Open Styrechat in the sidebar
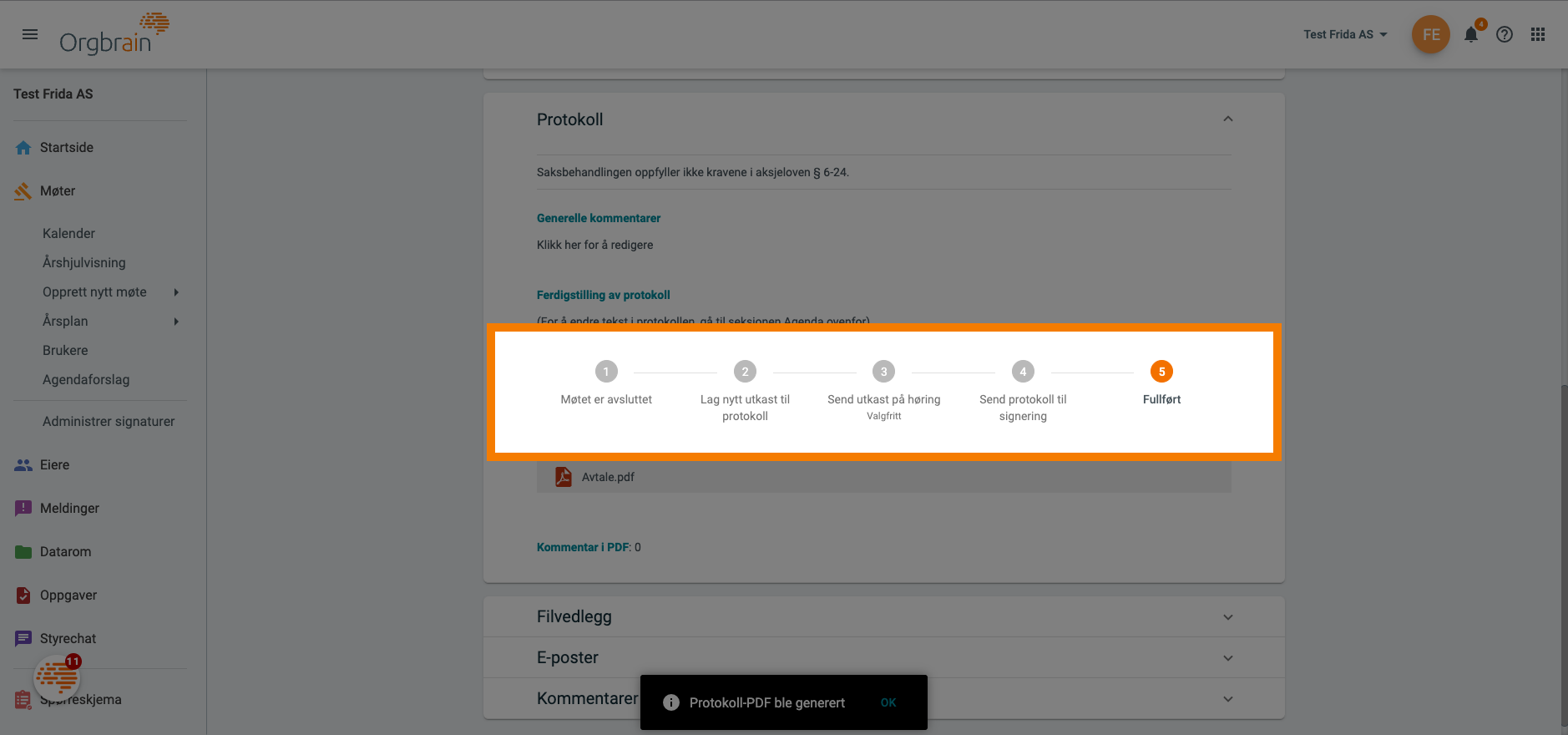The height and width of the screenshot is (735, 1568). point(68,639)
